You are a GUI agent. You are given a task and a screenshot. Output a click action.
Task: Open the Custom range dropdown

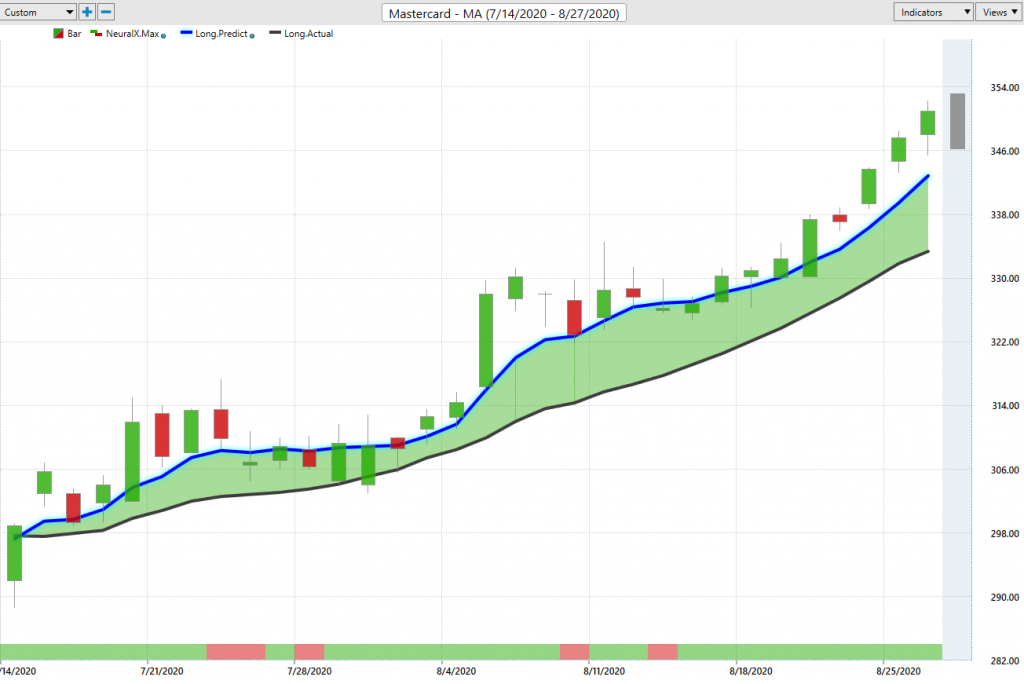pos(38,12)
